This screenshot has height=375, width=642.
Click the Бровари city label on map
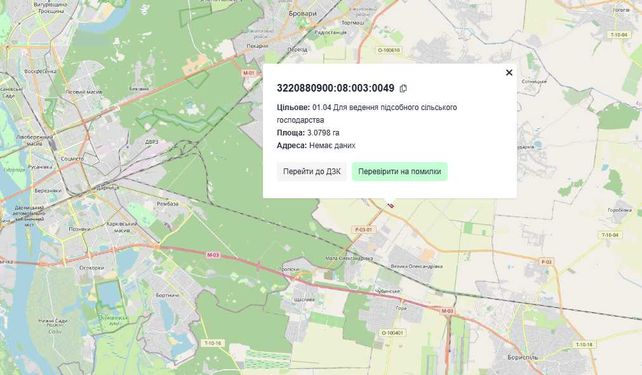click(x=303, y=14)
